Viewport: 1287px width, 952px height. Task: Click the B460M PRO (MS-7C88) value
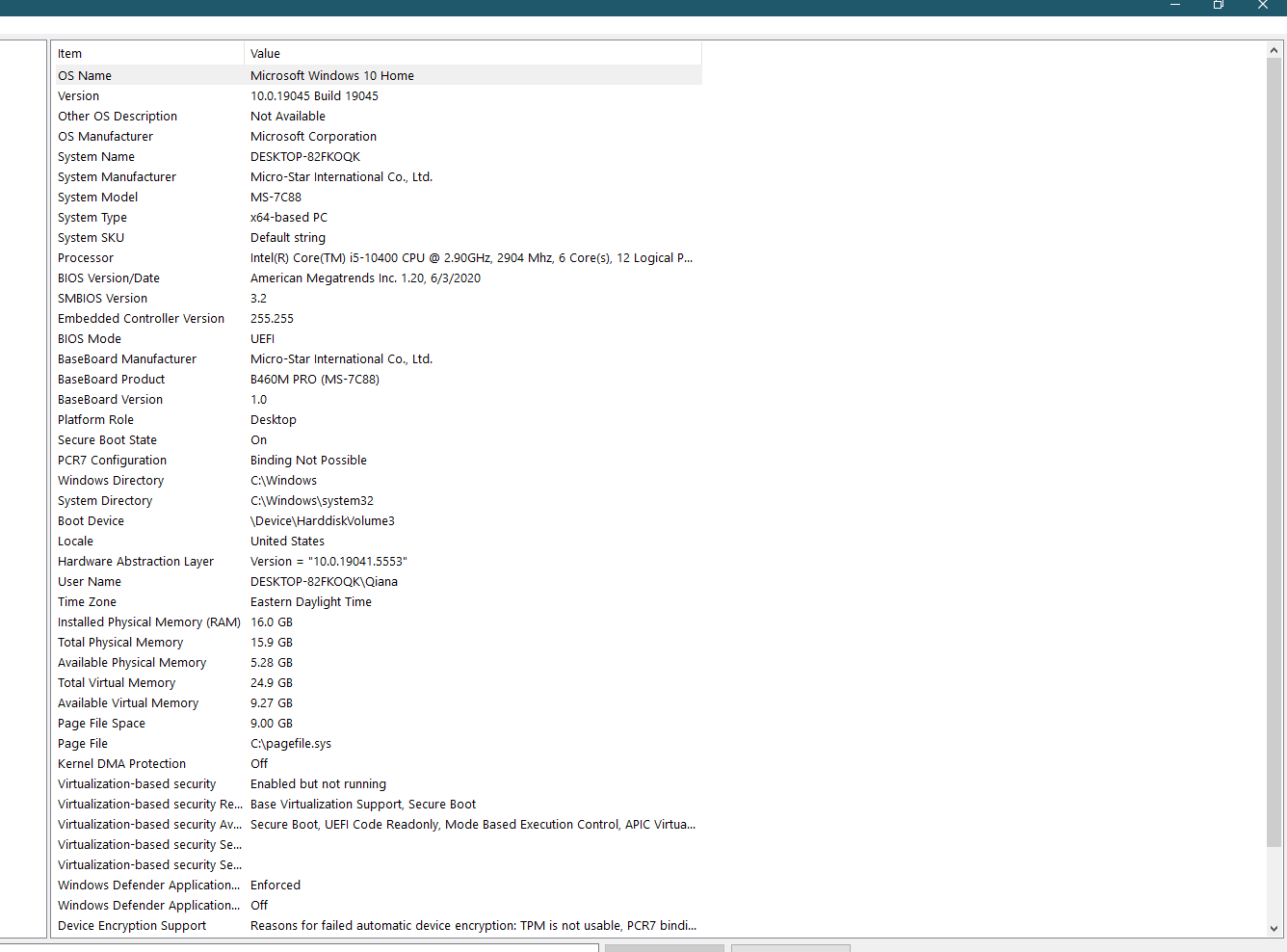coord(315,379)
